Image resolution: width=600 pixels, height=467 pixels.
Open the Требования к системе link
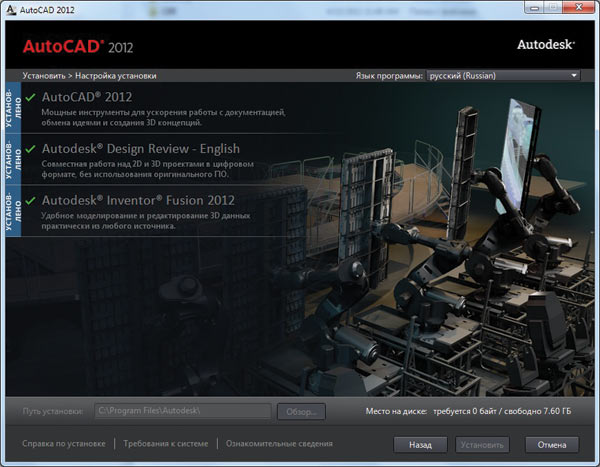click(x=166, y=444)
